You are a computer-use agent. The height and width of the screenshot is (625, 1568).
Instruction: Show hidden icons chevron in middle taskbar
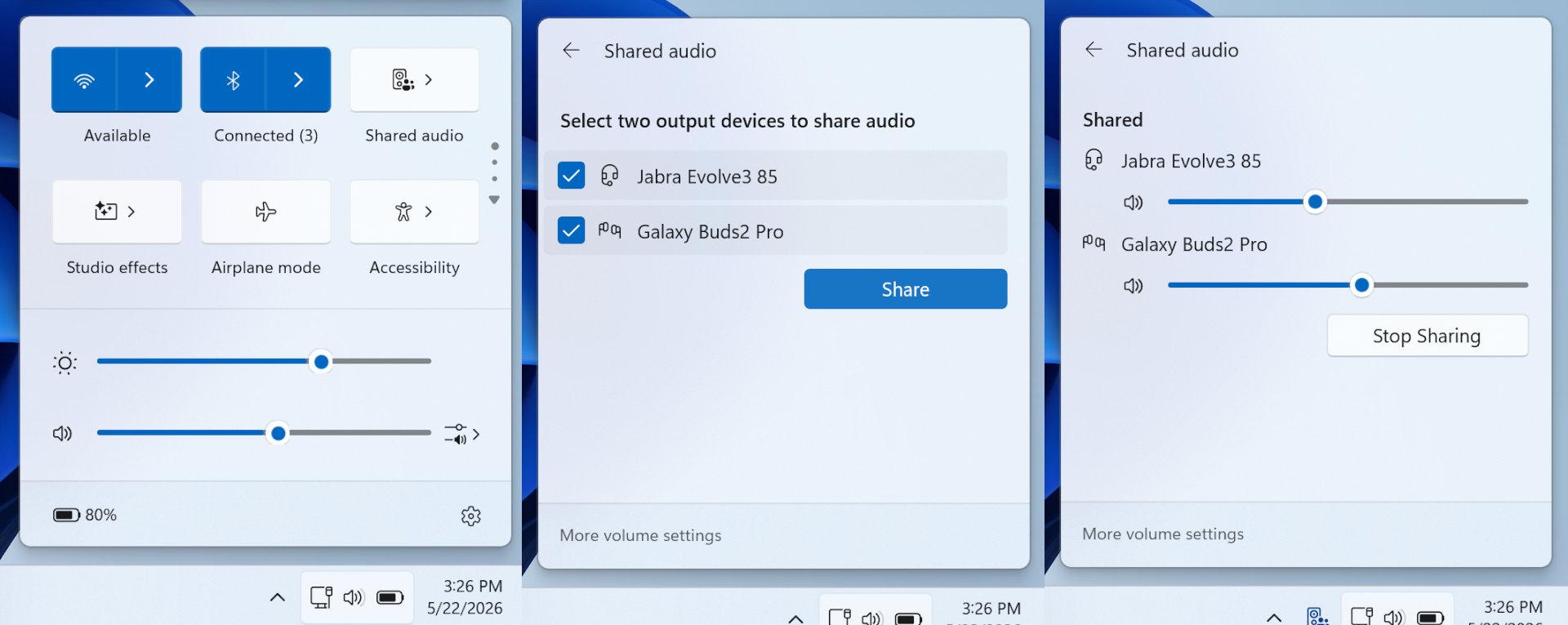pos(795,618)
